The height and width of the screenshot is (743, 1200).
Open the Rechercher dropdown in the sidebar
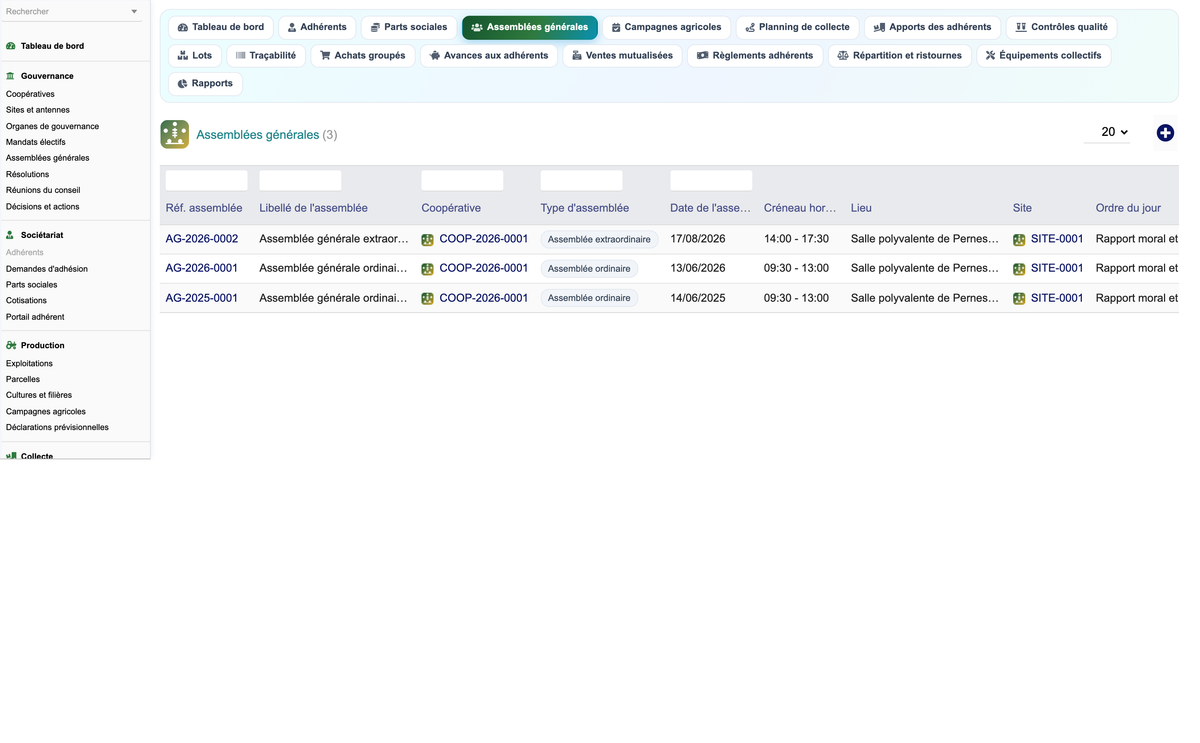(x=72, y=12)
